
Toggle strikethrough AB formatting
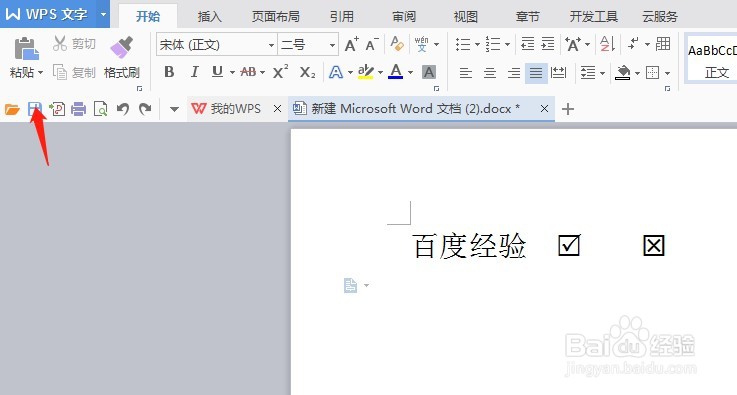coord(248,72)
